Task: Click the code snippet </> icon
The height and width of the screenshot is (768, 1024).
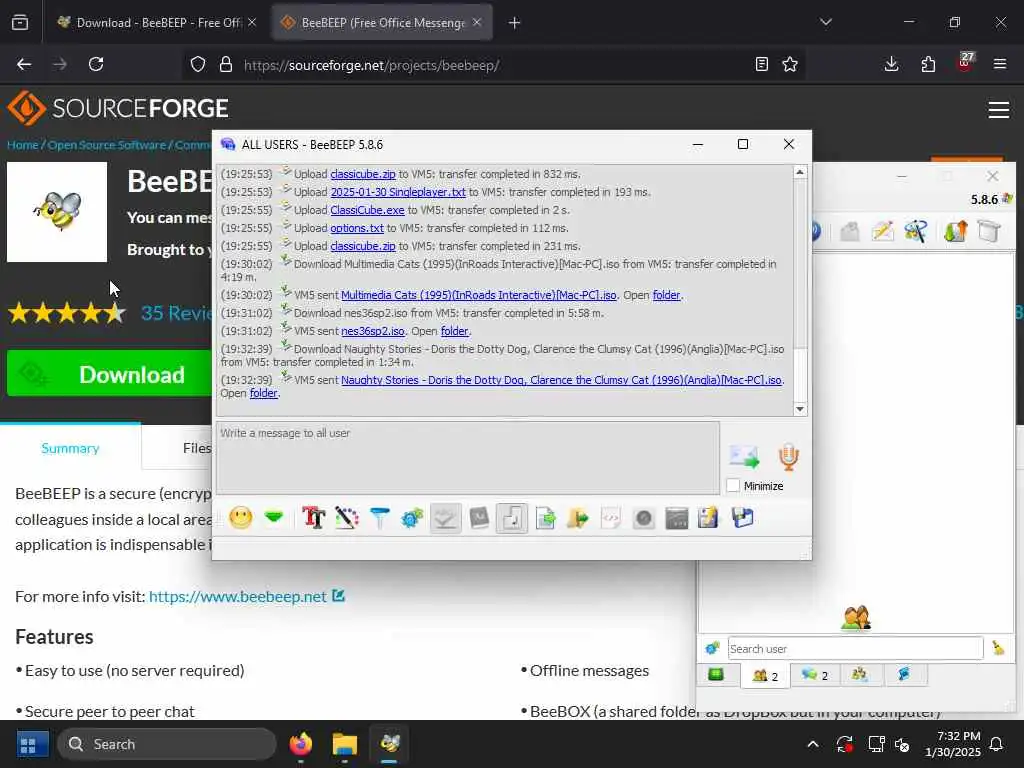Action: 611,519
